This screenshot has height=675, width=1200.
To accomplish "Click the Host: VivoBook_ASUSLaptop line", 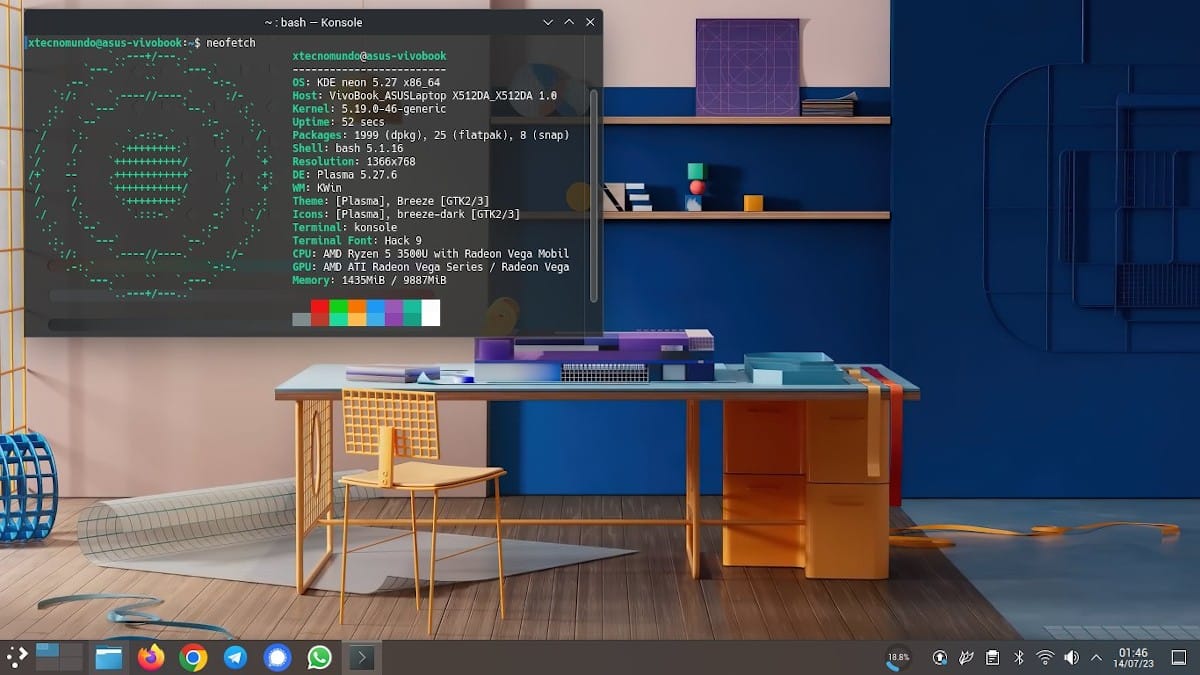I will pos(424,95).
